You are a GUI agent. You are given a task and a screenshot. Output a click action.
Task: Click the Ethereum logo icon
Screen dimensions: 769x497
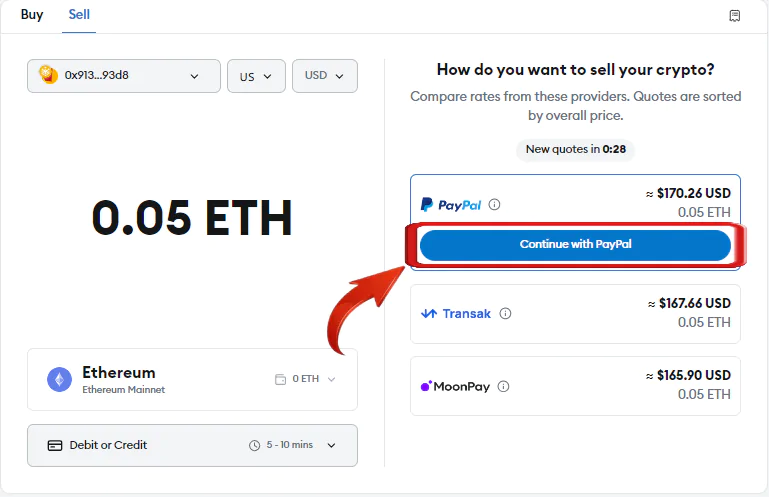59,379
